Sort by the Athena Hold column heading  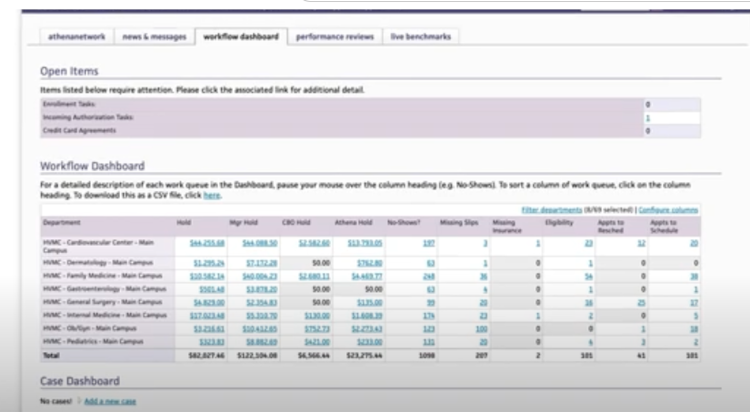point(353,223)
